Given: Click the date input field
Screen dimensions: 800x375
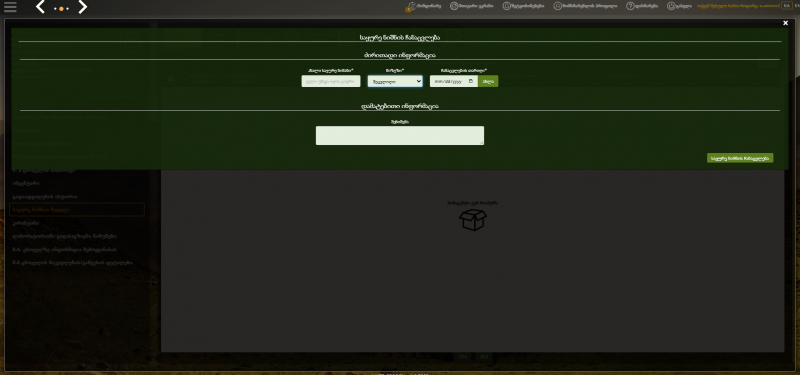Looking at the screenshot, I should (454, 81).
